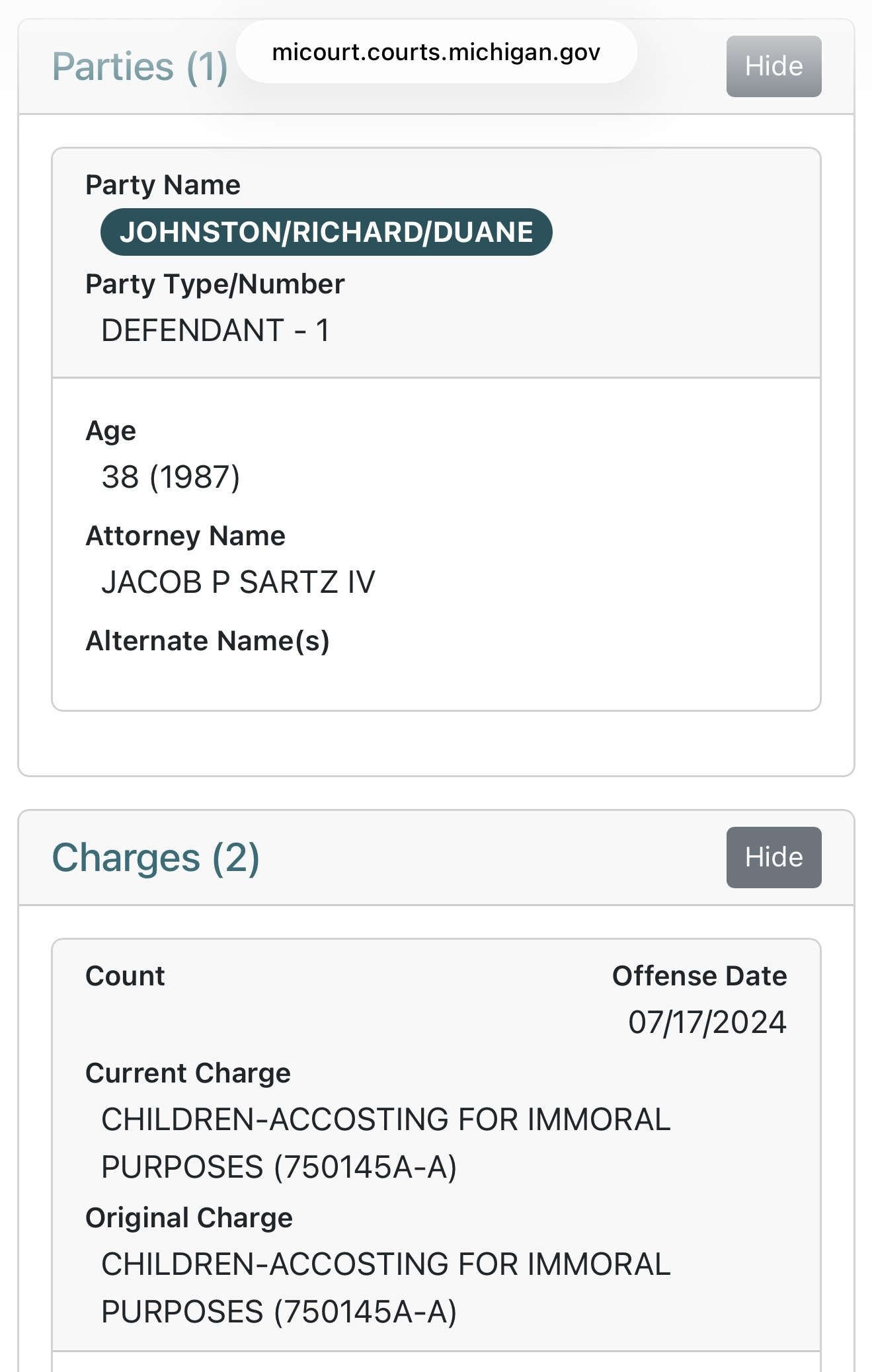
Task: Collapse the Charges (2) section header
Action: pos(155,858)
